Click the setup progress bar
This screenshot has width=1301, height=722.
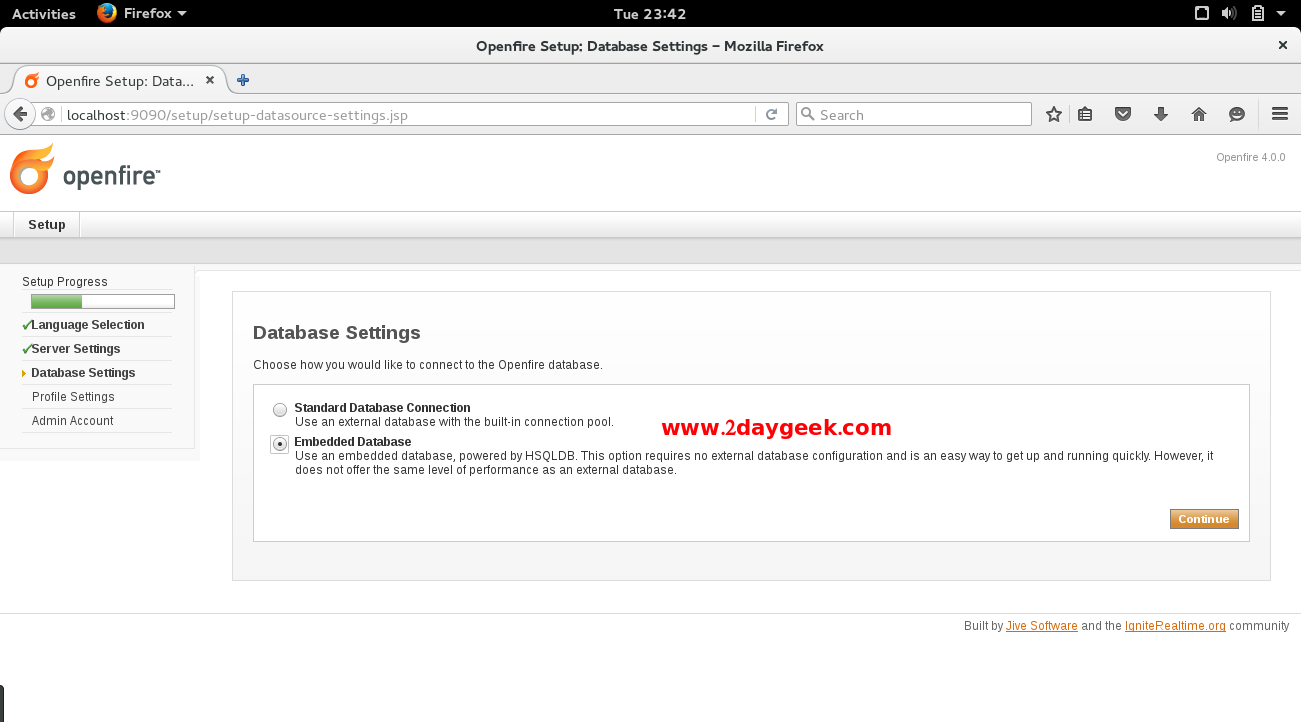tap(103, 302)
